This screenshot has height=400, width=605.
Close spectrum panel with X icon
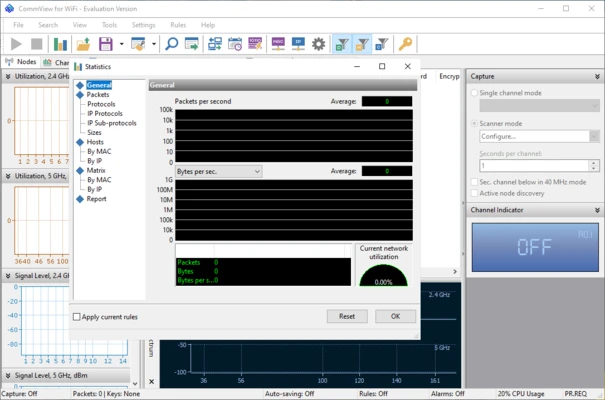tap(152, 381)
